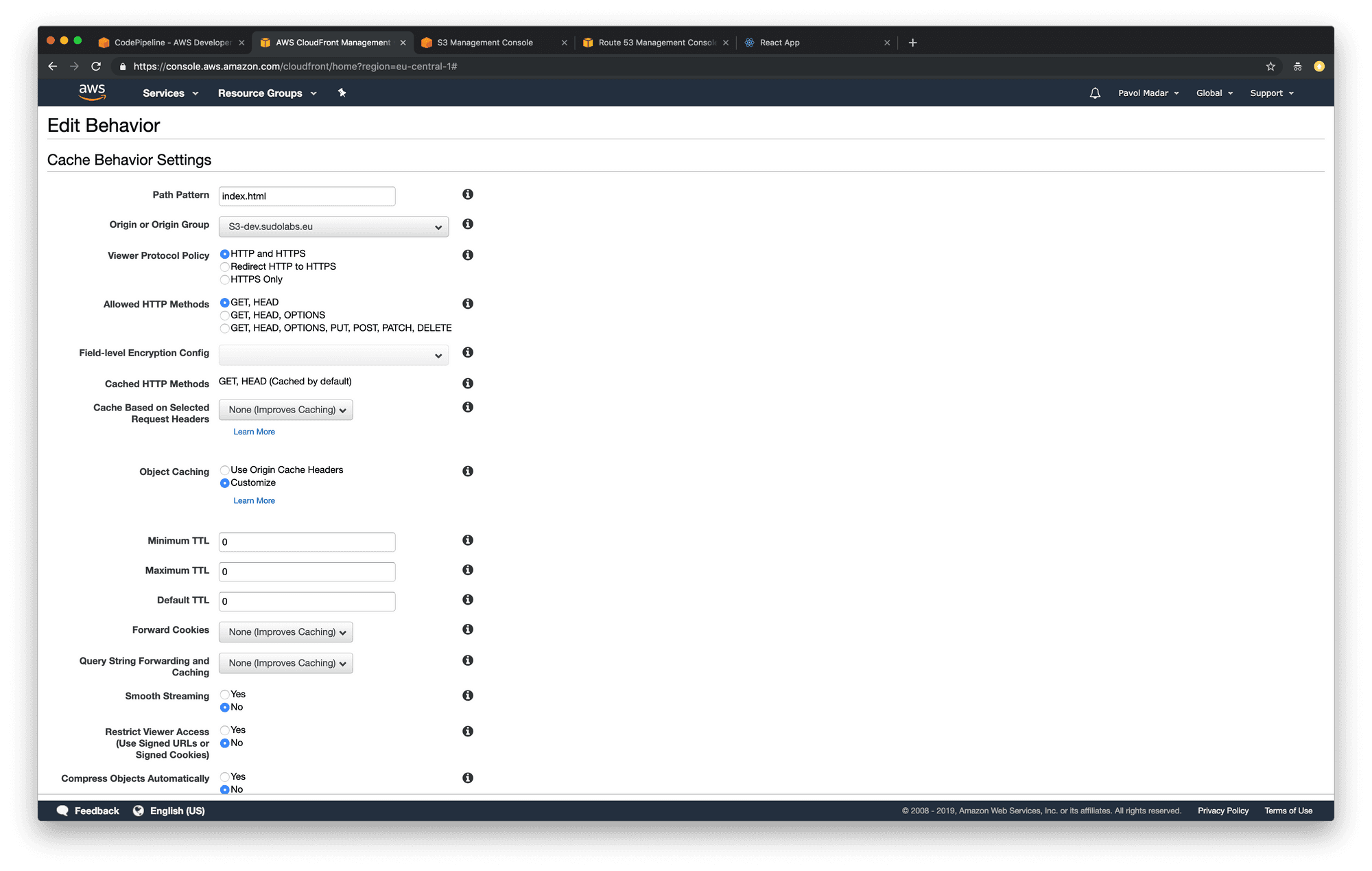Image resolution: width=1372 pixels, height=871 pixels.
Task: Open Field-level Encryption Config dropdown
Action: click(333, 355)
